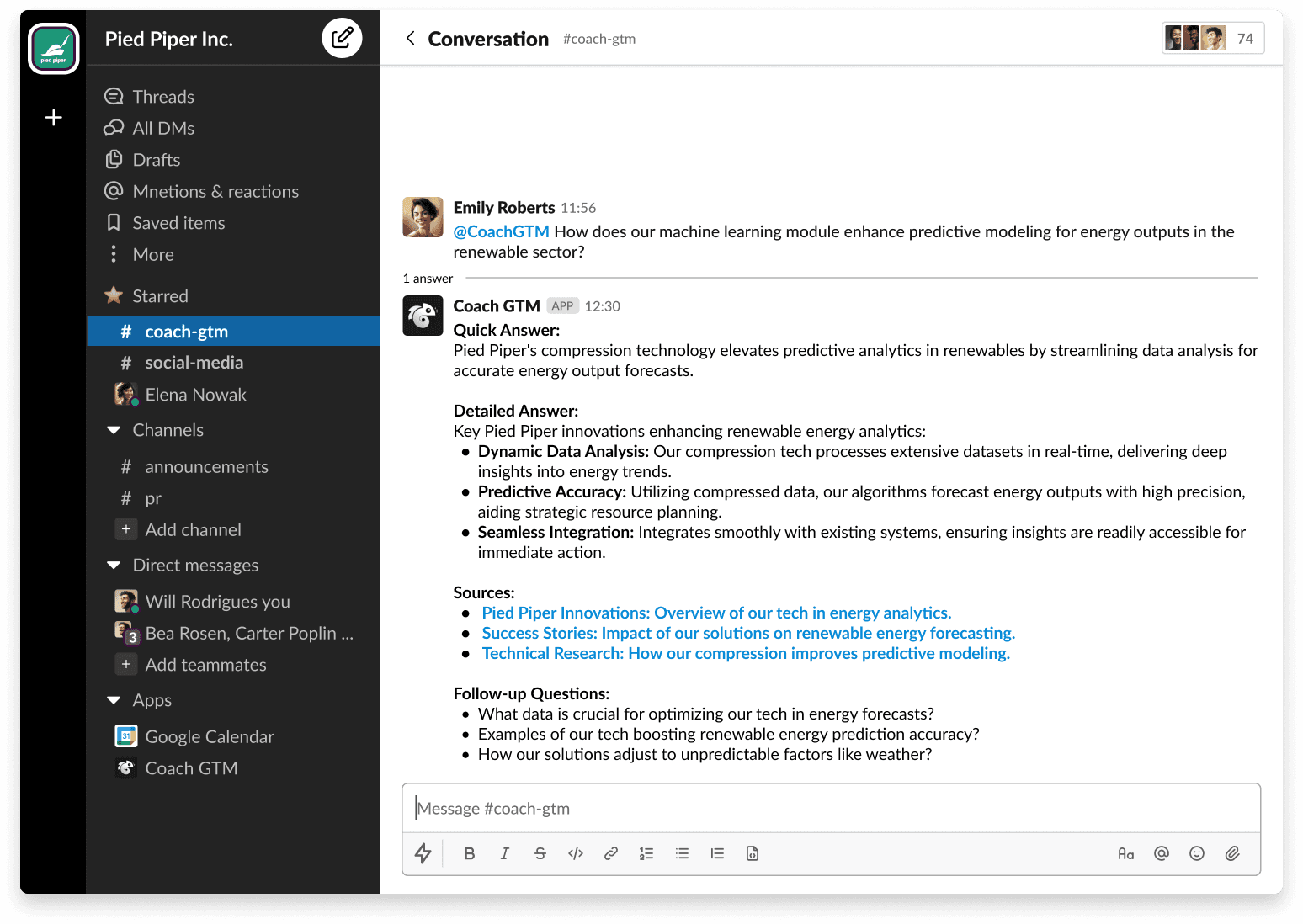
Task: Go back using the Conversation arrow
Action: 410,38
